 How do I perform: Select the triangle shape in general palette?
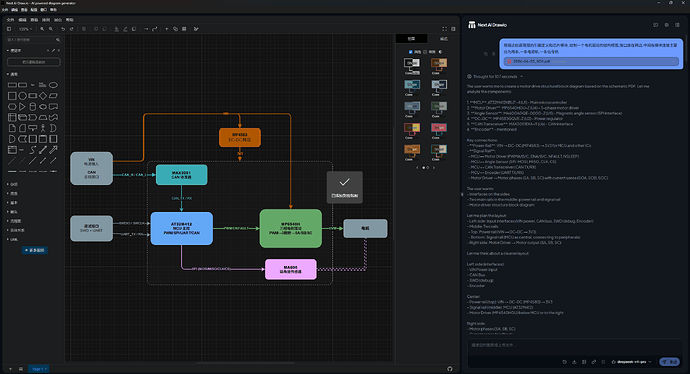pyautogui.click(x=22, y=106)
